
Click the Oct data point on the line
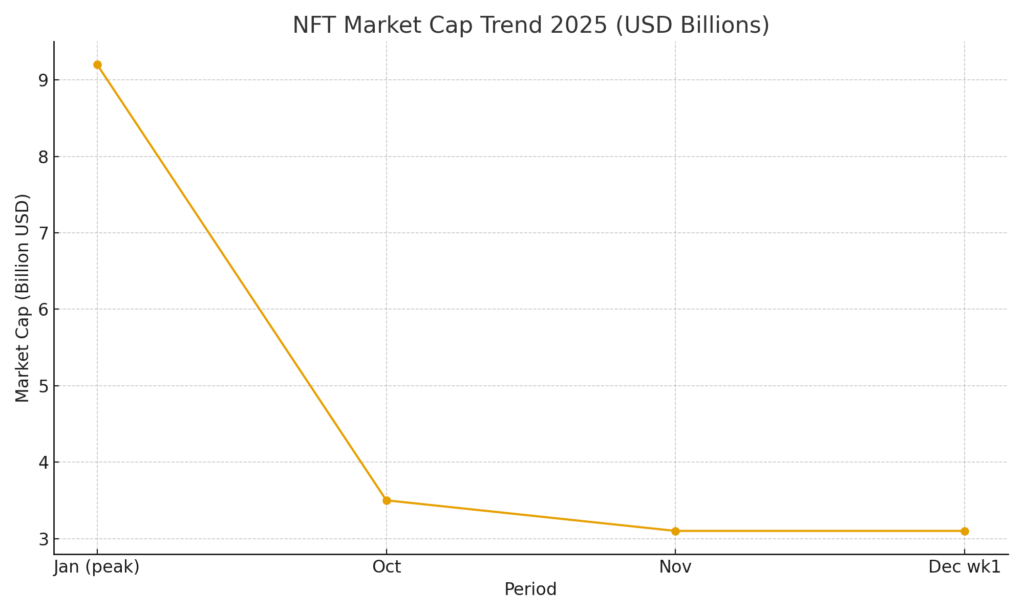click(x=386, y=500)
